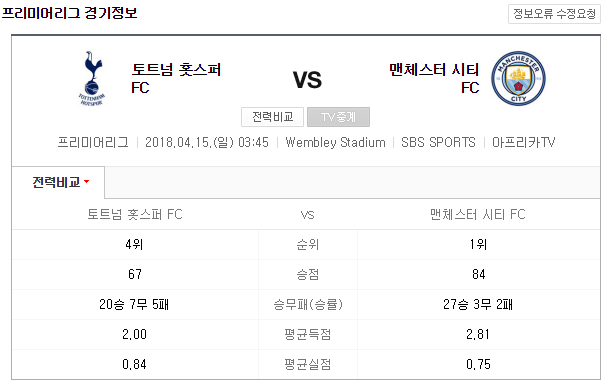
Task: Click the 토트넘 홋스퍼 FC team name heading
Action: [176, 79]
